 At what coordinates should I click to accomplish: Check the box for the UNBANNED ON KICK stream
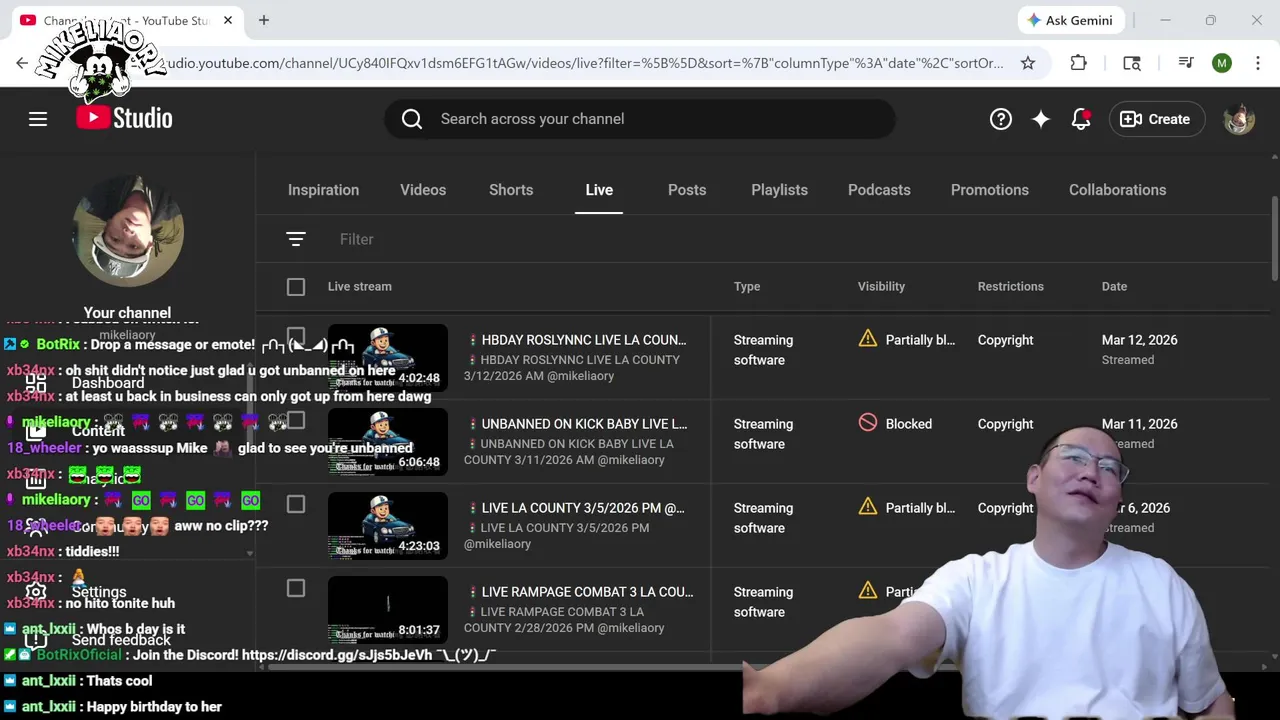296,420
